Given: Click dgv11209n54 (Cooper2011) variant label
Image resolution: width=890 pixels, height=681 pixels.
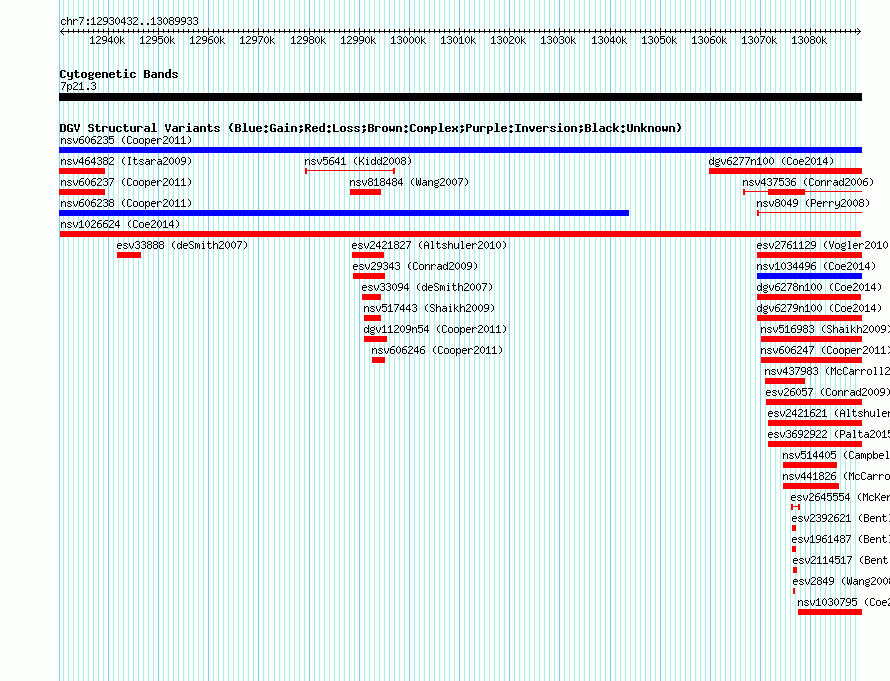Looking at the screenshot, I should pos(435,329).
